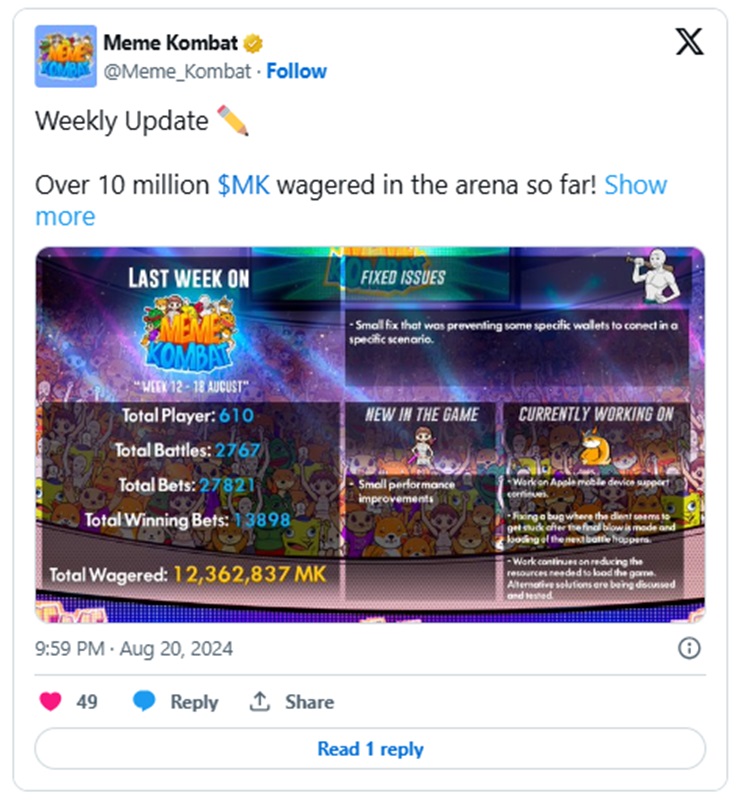
Task: Click the gold verified badge
Action: 253,44
